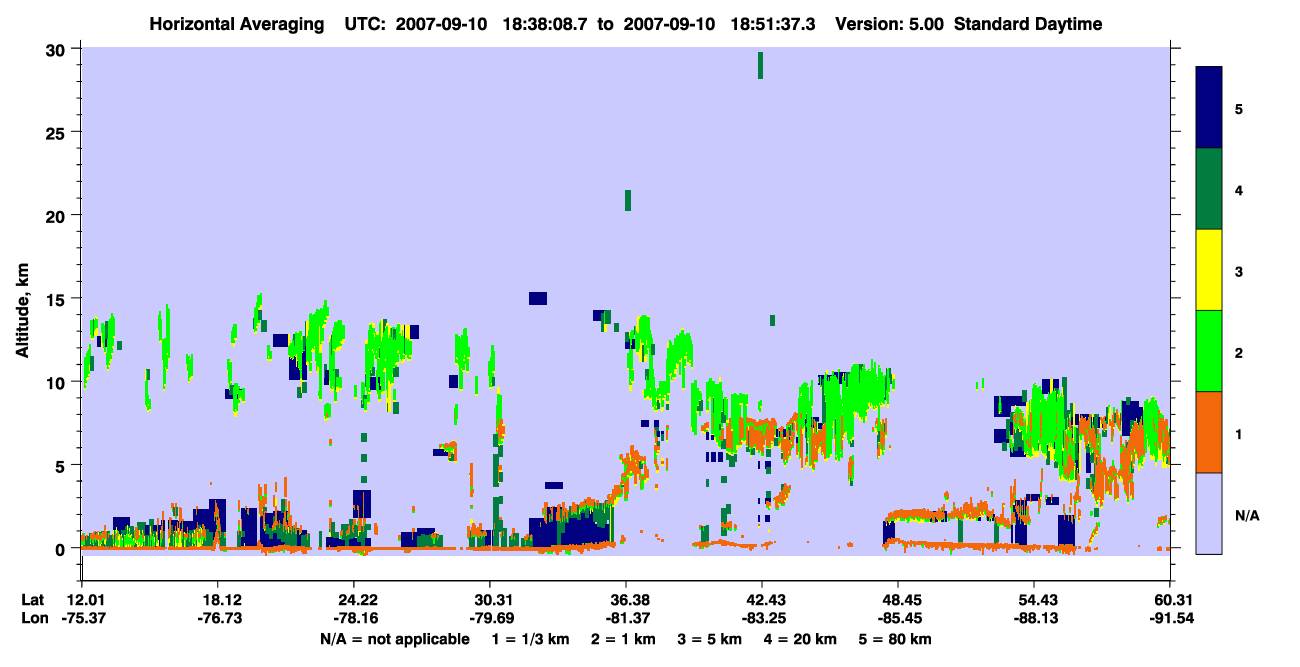Click the dark blue colorbar segment labeled 5
The width and height of the screenshot is (1300, 667).
coord(1209,108)
